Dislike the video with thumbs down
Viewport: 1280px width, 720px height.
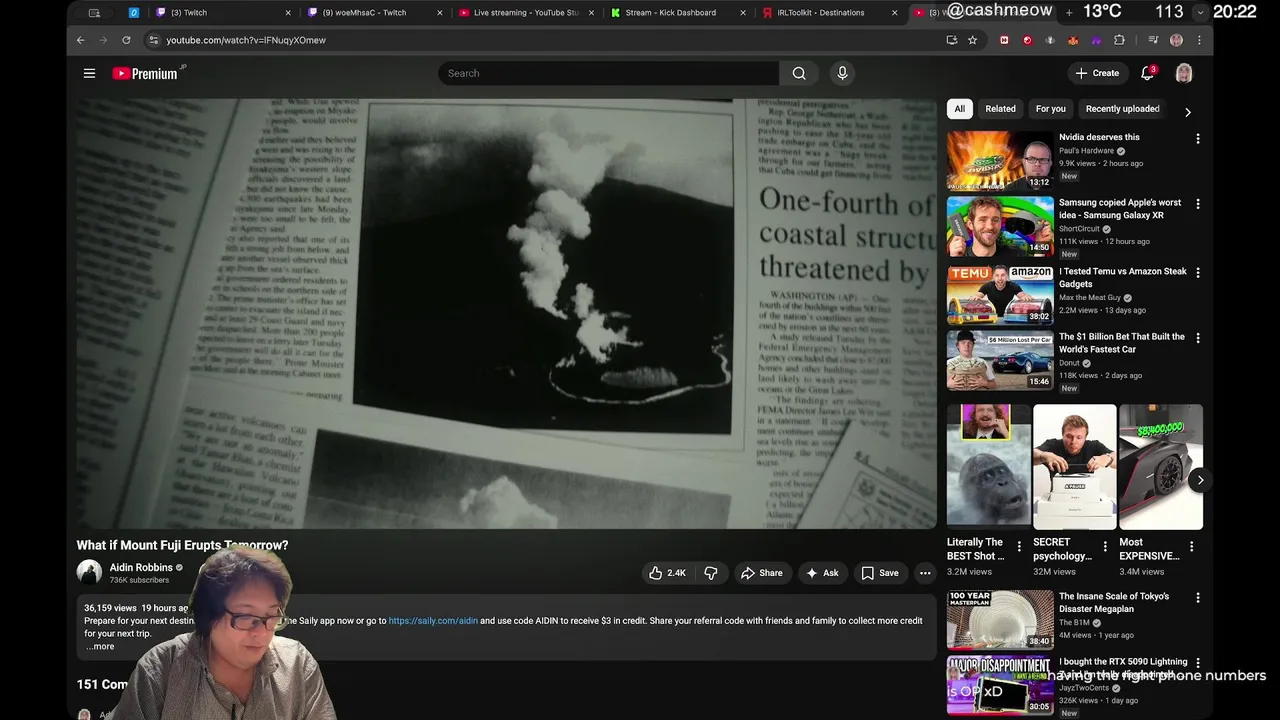coord(711,573)
